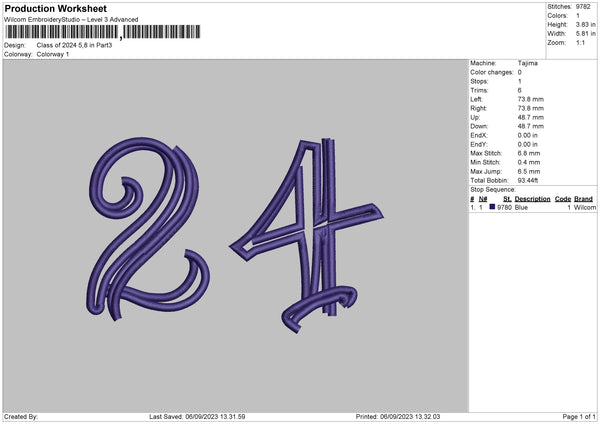Click Max Jump value 6.5 mm
Image resolution: width=600 pixels, height=424 pixels.
click(529, 171)
